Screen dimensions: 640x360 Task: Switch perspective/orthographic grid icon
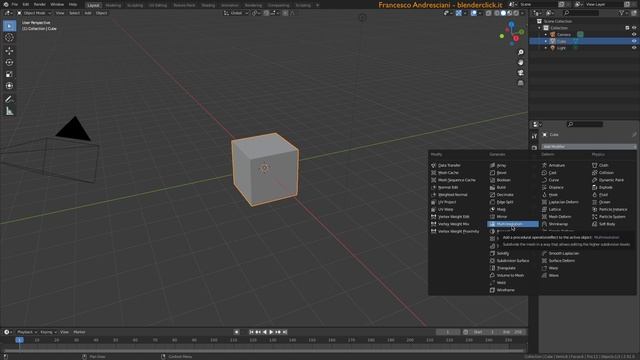520,83
